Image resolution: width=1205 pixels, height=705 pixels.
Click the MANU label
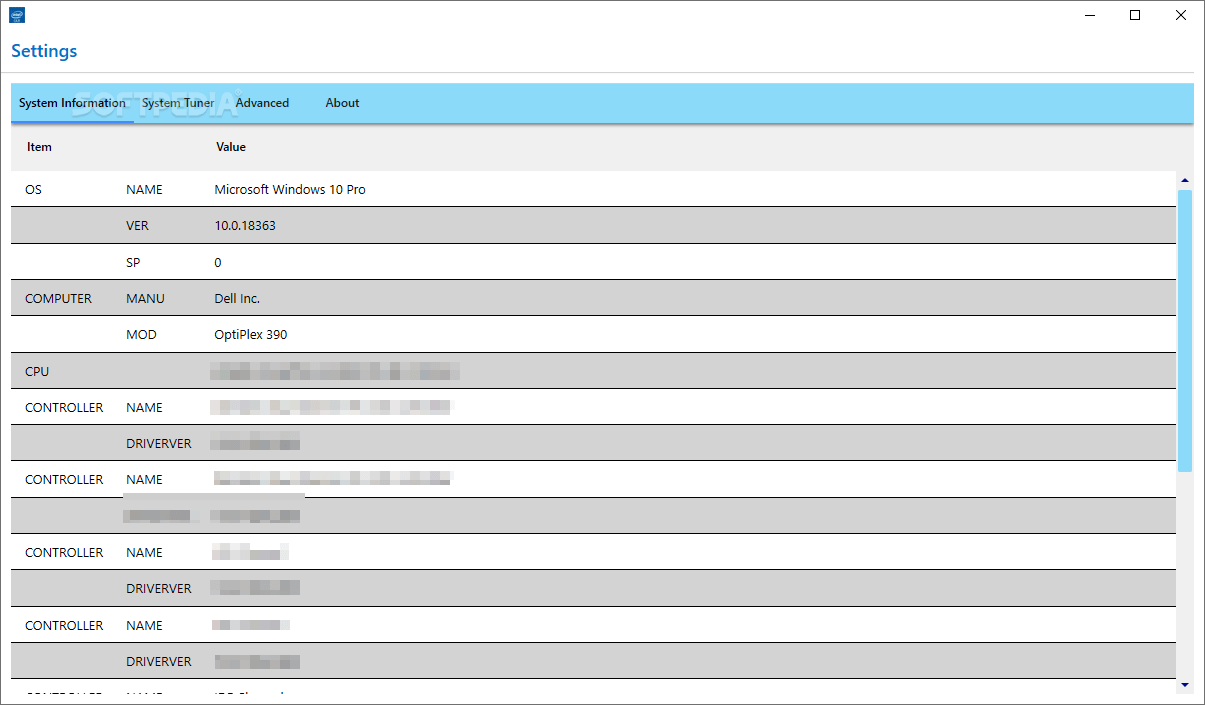click(145, 299)
